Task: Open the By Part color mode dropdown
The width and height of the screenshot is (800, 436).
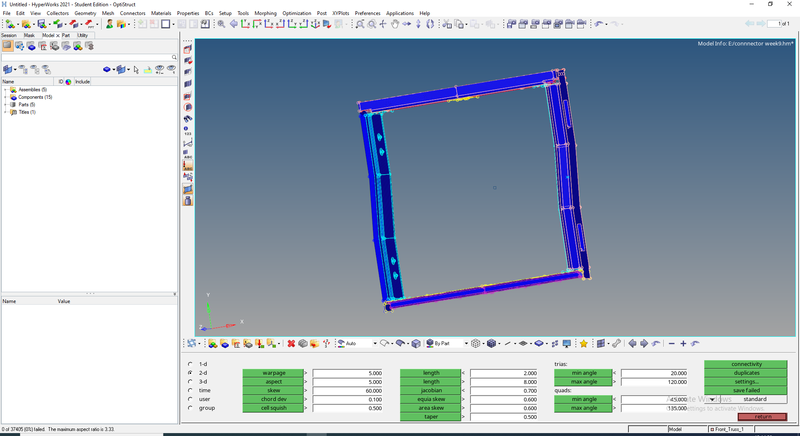Action: (x=466, y=344)
